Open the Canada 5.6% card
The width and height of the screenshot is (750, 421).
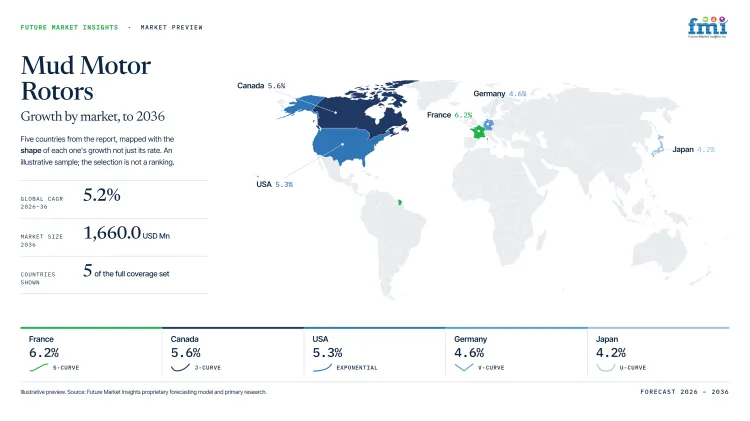(x=232, y=353)
